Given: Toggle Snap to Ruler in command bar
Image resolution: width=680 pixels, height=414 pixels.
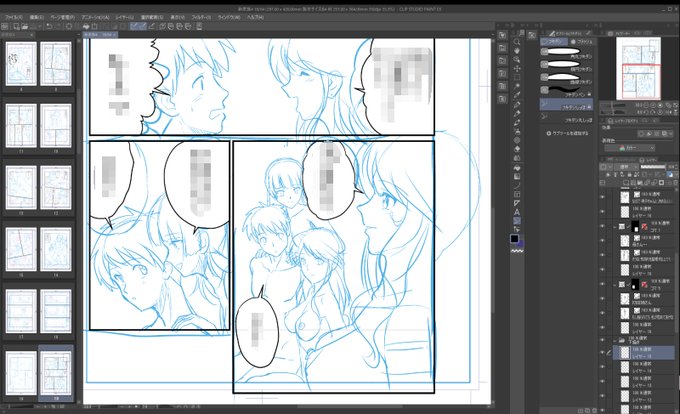Looking at the screenshot, I should click(134, 26).
